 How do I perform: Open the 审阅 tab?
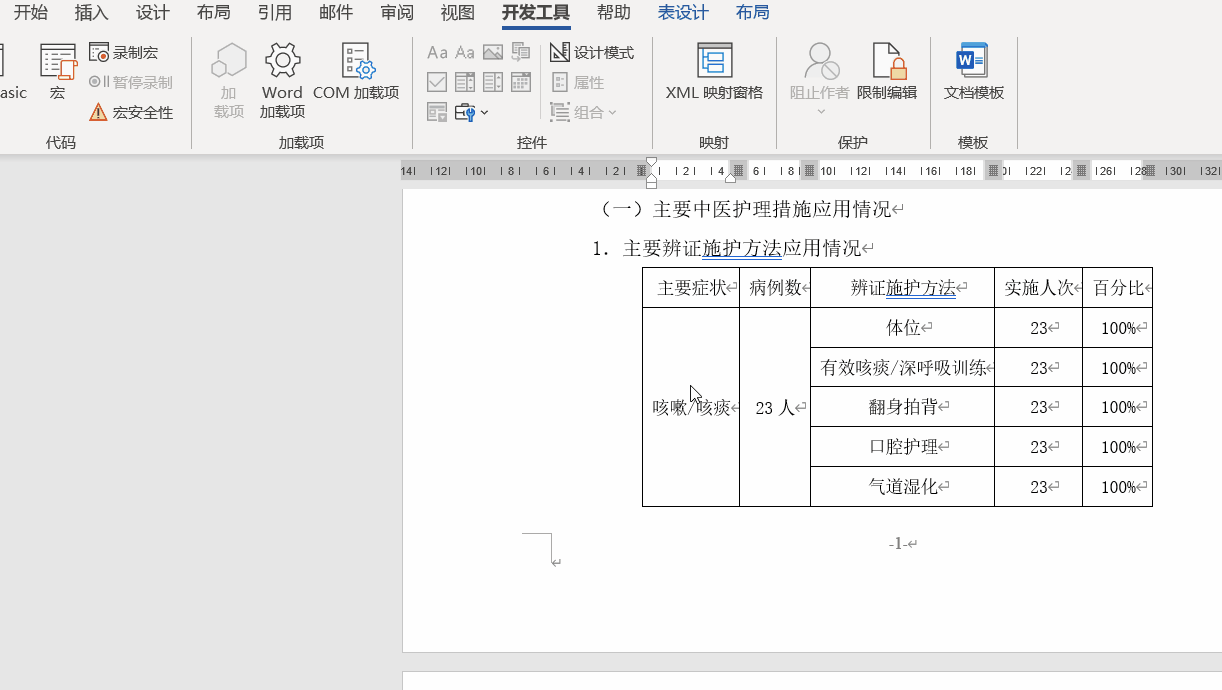click(397, 13)
